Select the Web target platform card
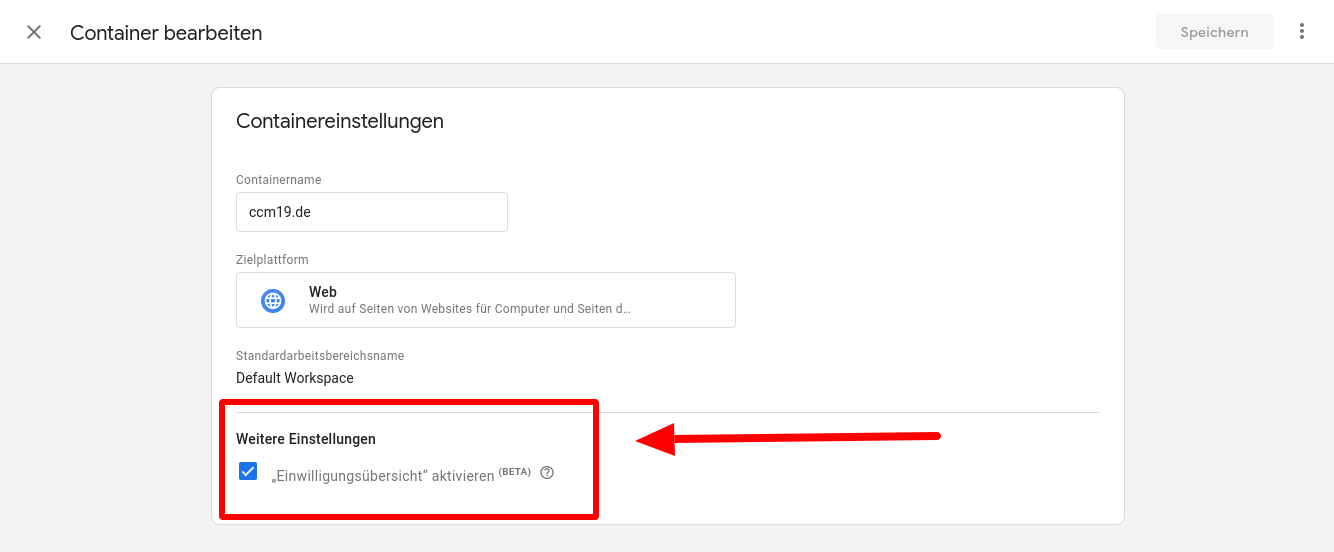This screenshot has height=552, width=1334. tap(485, 300)
